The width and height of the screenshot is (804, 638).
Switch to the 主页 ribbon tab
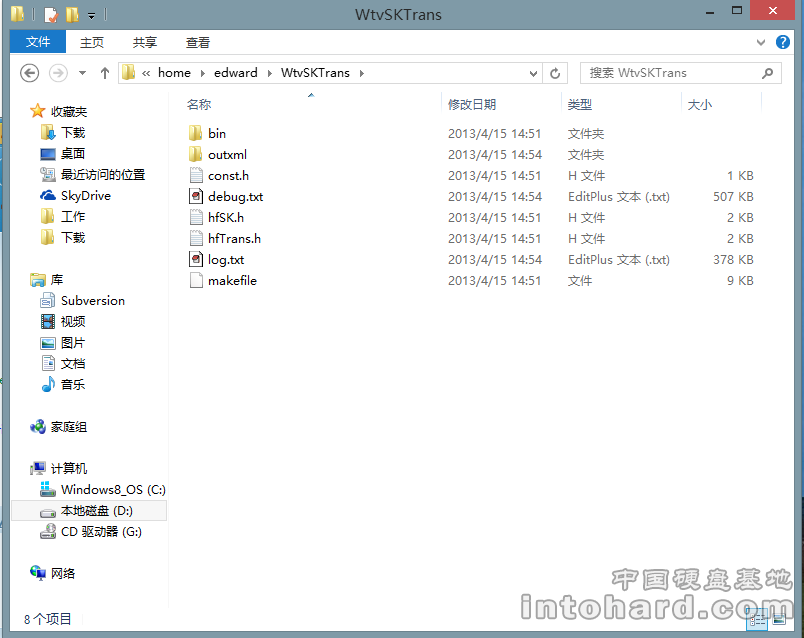pyautogui.click(x=92, y=43)
